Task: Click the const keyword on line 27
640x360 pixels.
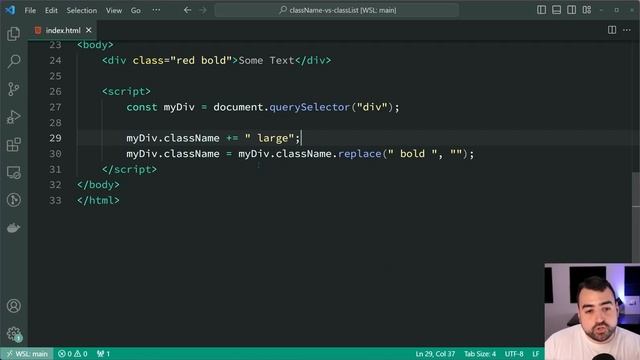Action: (x=142, y=107)
